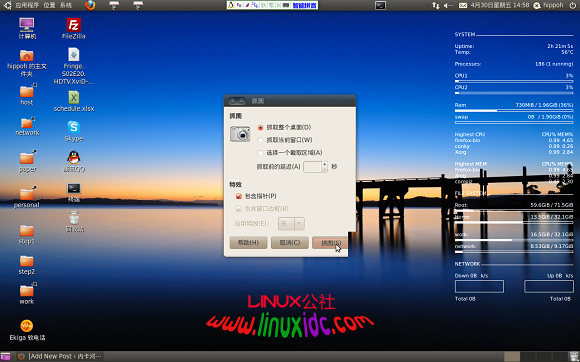The height and width of the screenshot is (362, 580).
Task: Open the date and time clock applet
Action: point(500,5)
